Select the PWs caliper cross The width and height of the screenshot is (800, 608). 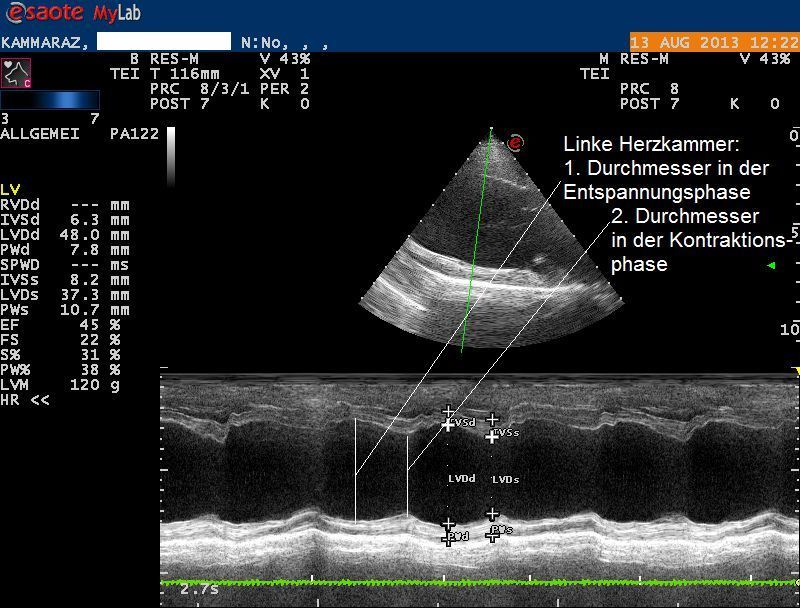point(492,535)
